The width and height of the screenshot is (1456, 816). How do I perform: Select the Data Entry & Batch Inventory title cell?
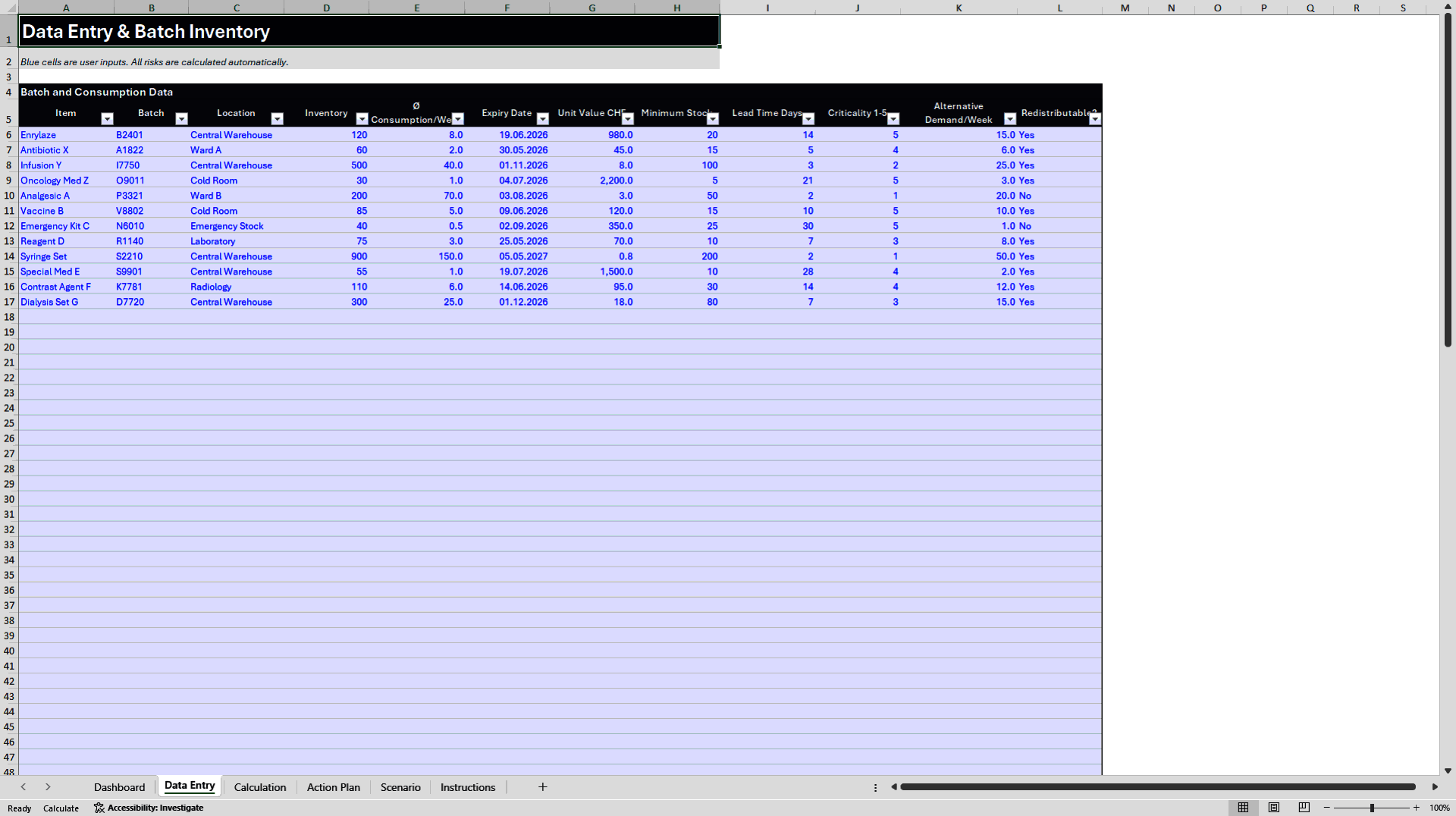coord(369,31)
